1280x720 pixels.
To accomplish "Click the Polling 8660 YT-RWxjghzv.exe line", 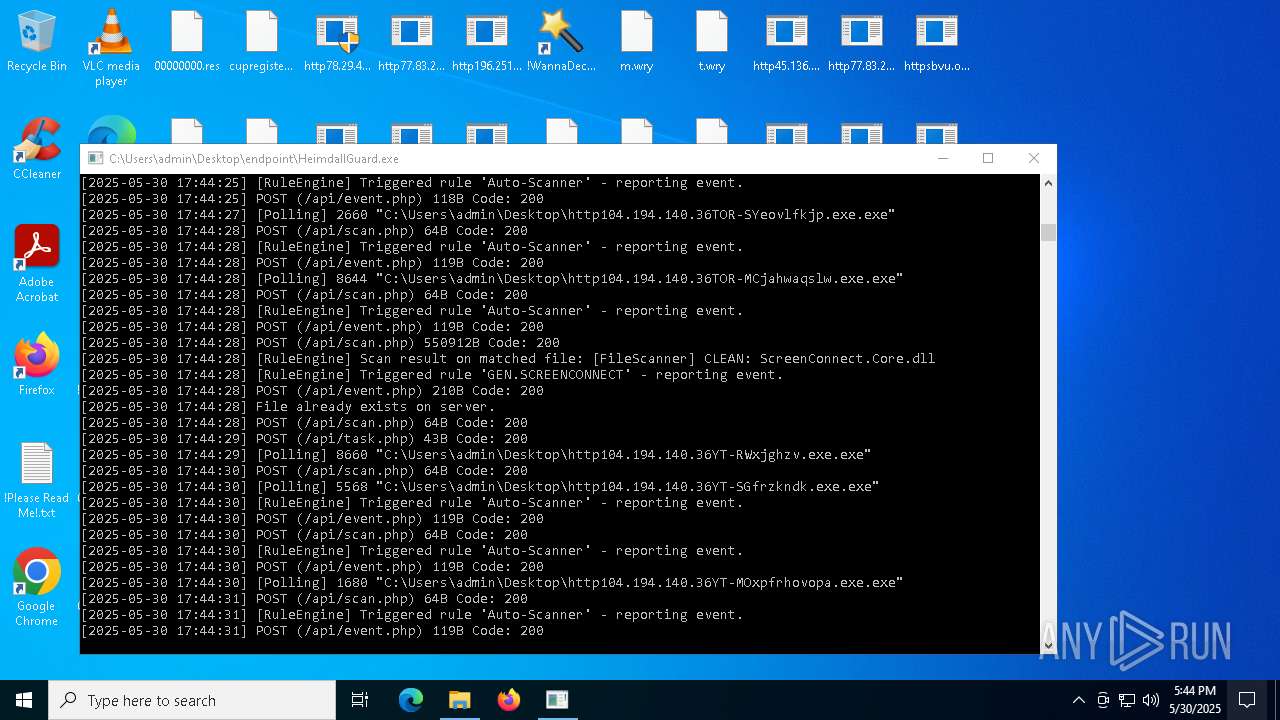I will tap(476, 455).
